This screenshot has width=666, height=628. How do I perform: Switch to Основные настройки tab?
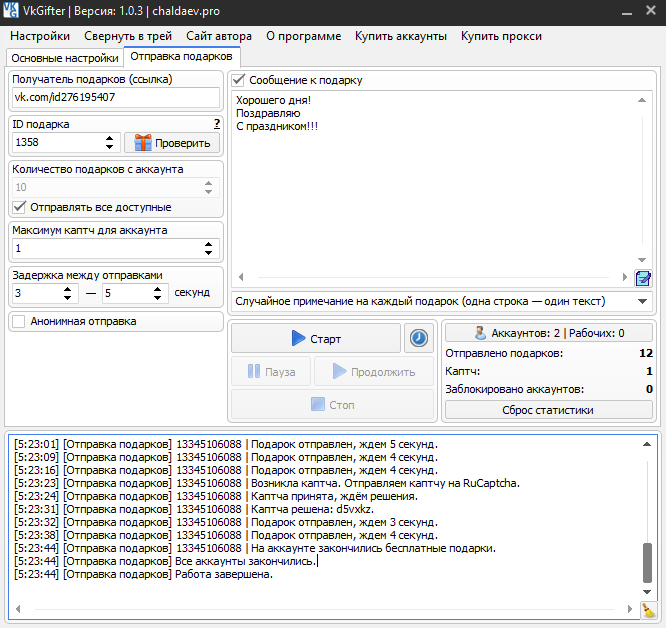pyautogui.click(x=63, y=57)
